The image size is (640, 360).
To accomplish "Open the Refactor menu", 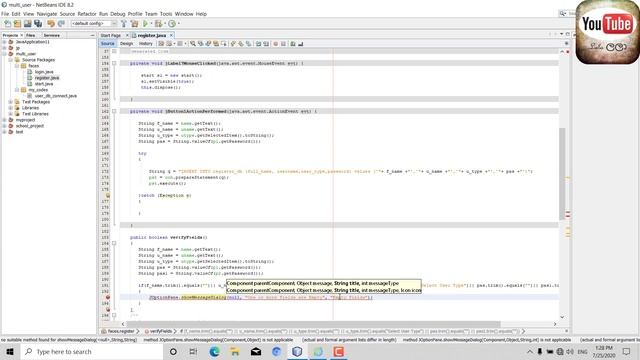I will (x=87, y=14).
